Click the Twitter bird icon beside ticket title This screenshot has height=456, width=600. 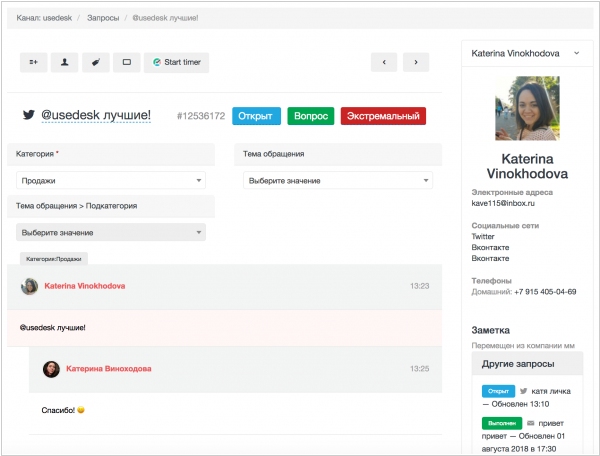click(x=29, y=115)
